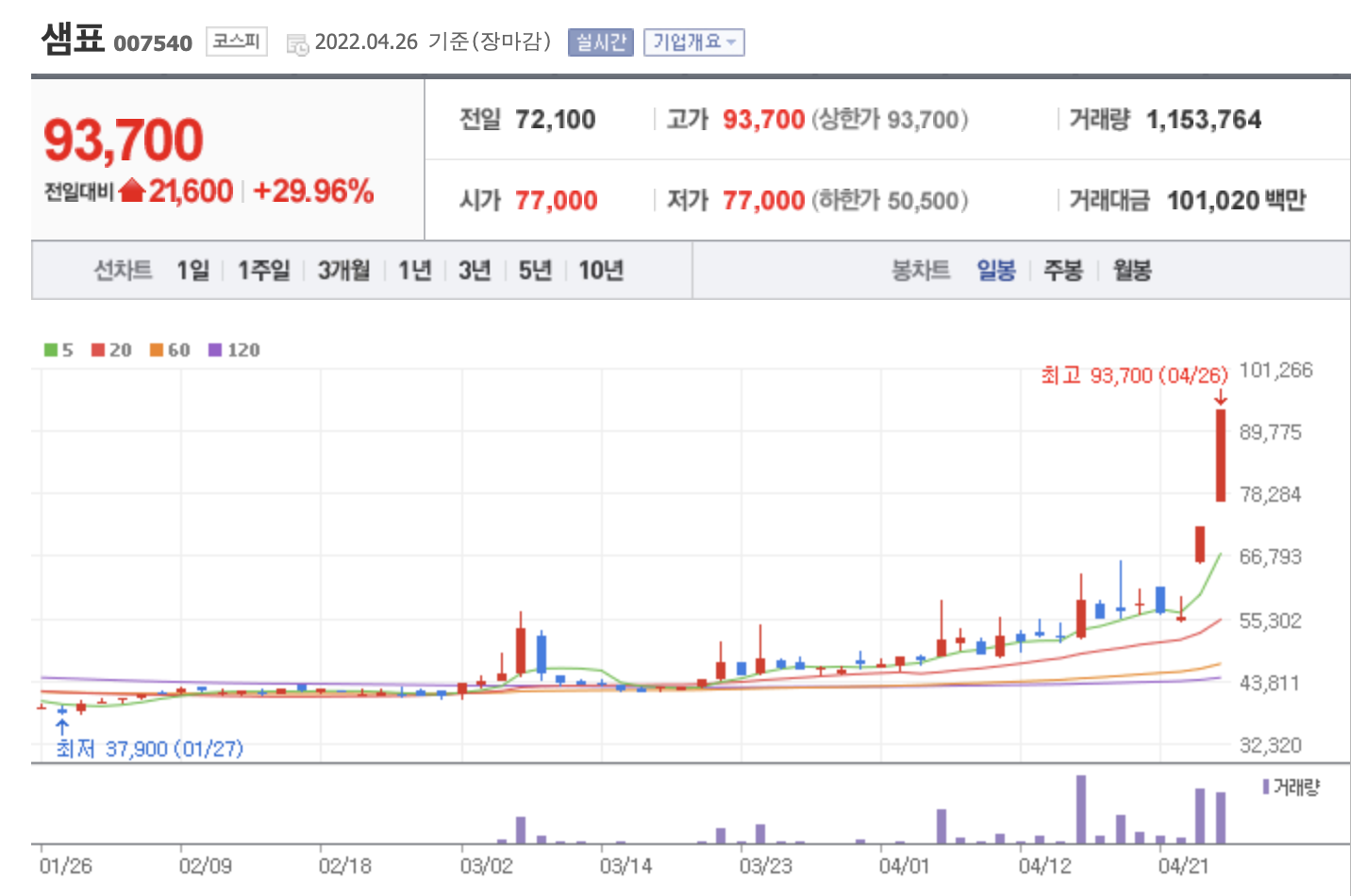
Task: Click the 101,266 price axis label
Action: point(1276,371)
